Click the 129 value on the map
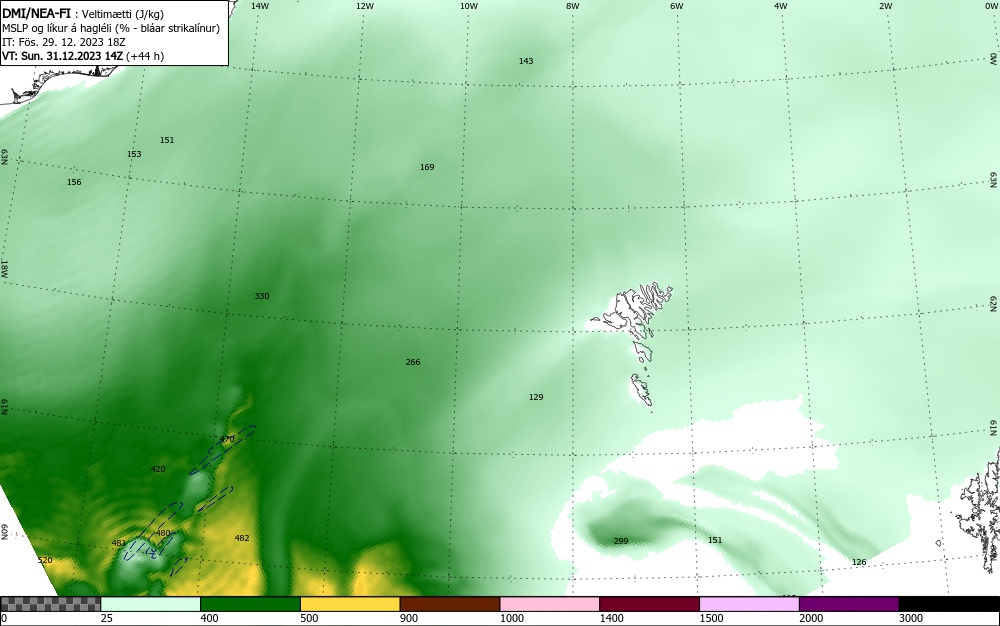The height and width of the screenshot is (626, 1000). coord(536,397)
